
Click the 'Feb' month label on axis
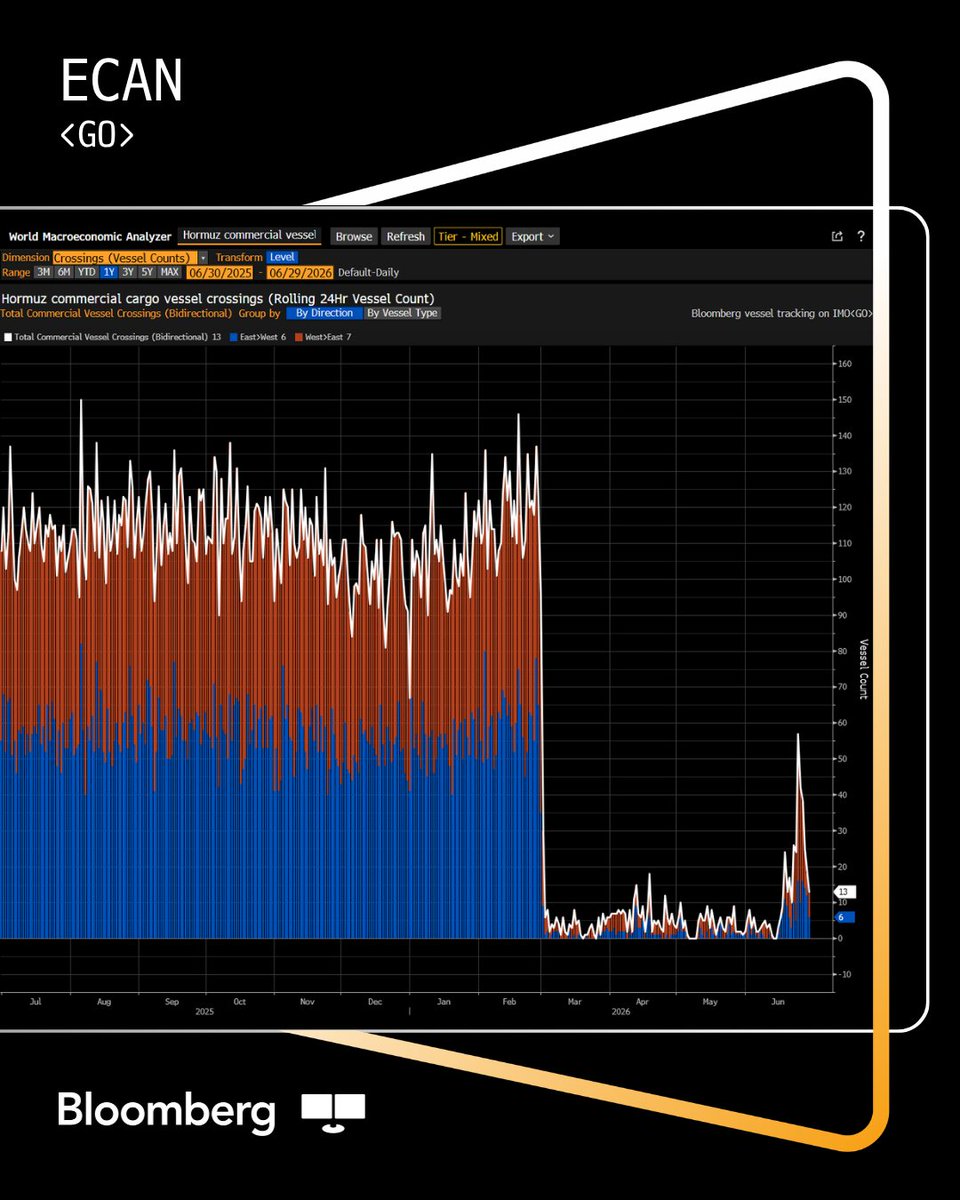[x=511, y=1001]
